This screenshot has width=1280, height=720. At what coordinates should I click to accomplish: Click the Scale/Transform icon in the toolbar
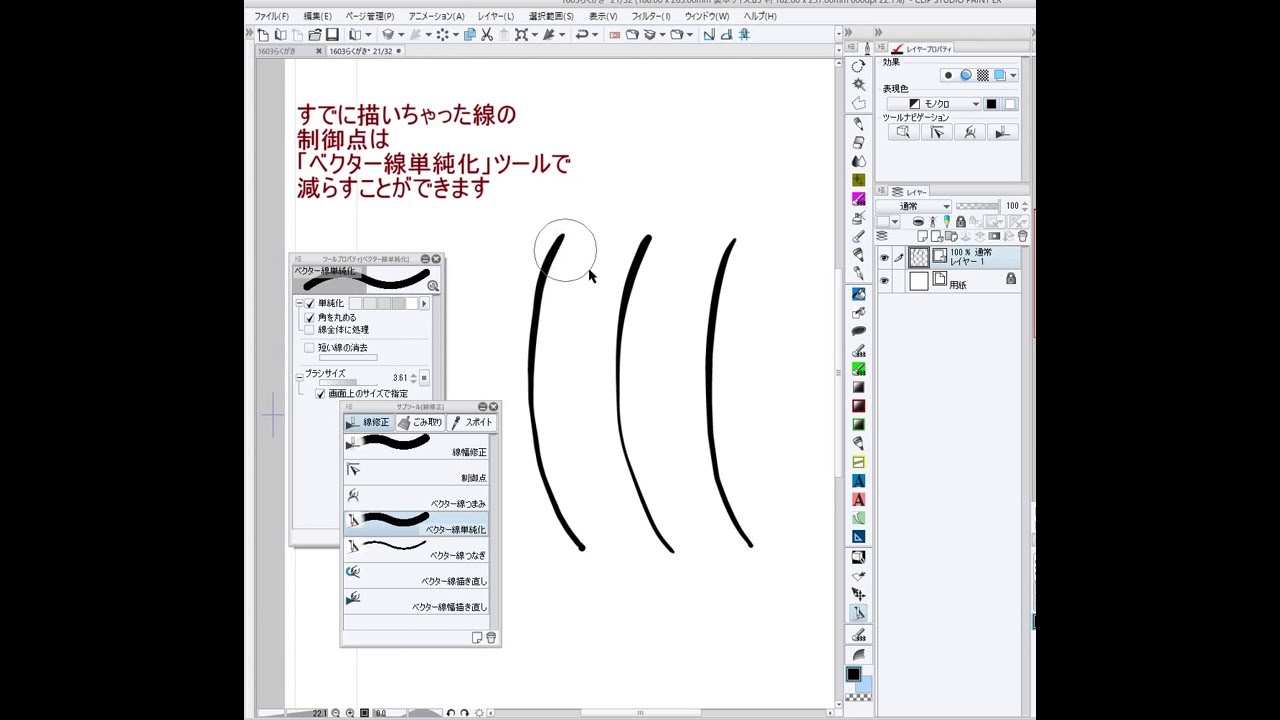click(x=521, y=34)
